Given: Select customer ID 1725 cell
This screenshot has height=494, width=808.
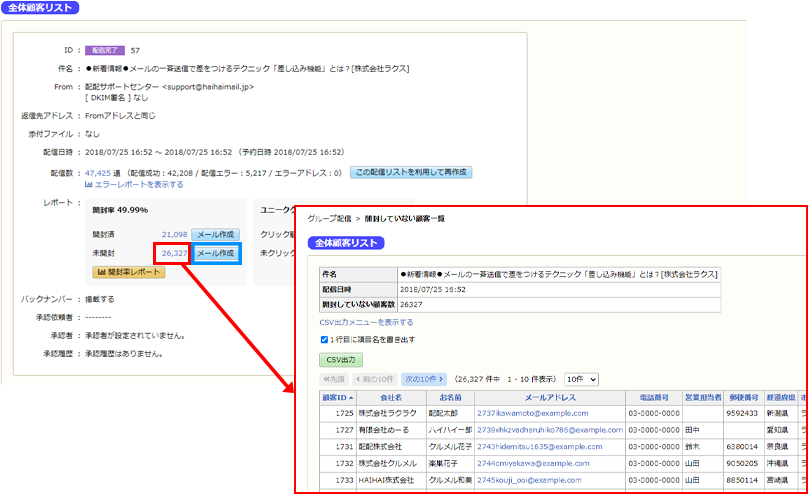Looking at the screenshot, I should click(x=338, y=413).
